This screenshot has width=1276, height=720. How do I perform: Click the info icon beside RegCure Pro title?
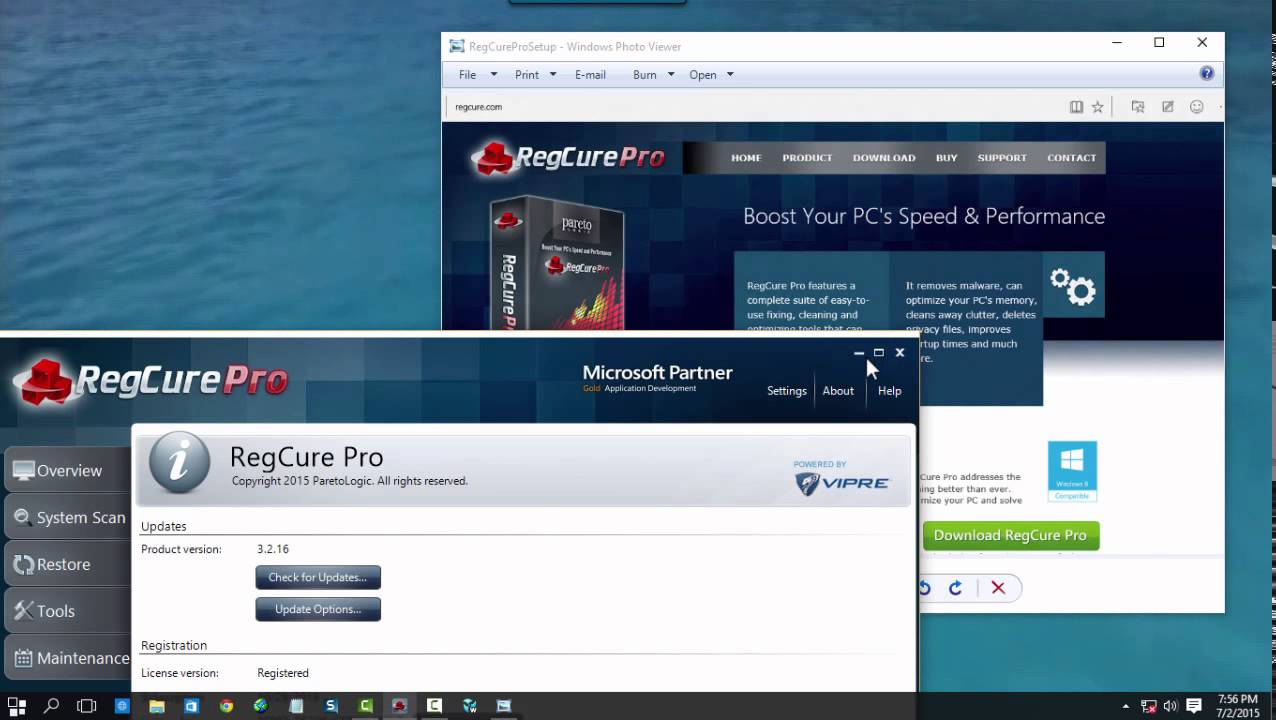click(x=180, y=463)
